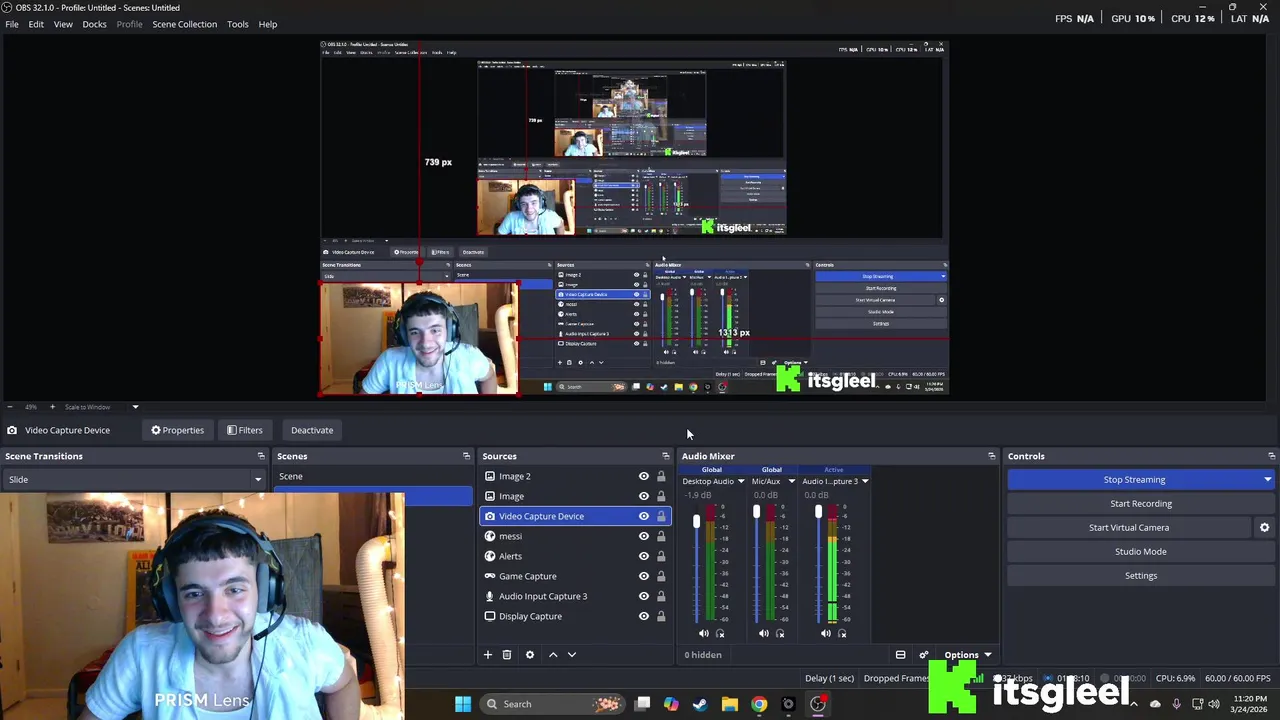Select the Game Capture source row
Viewport: 1280px width, 720px height.
click(x=575, y=576)
